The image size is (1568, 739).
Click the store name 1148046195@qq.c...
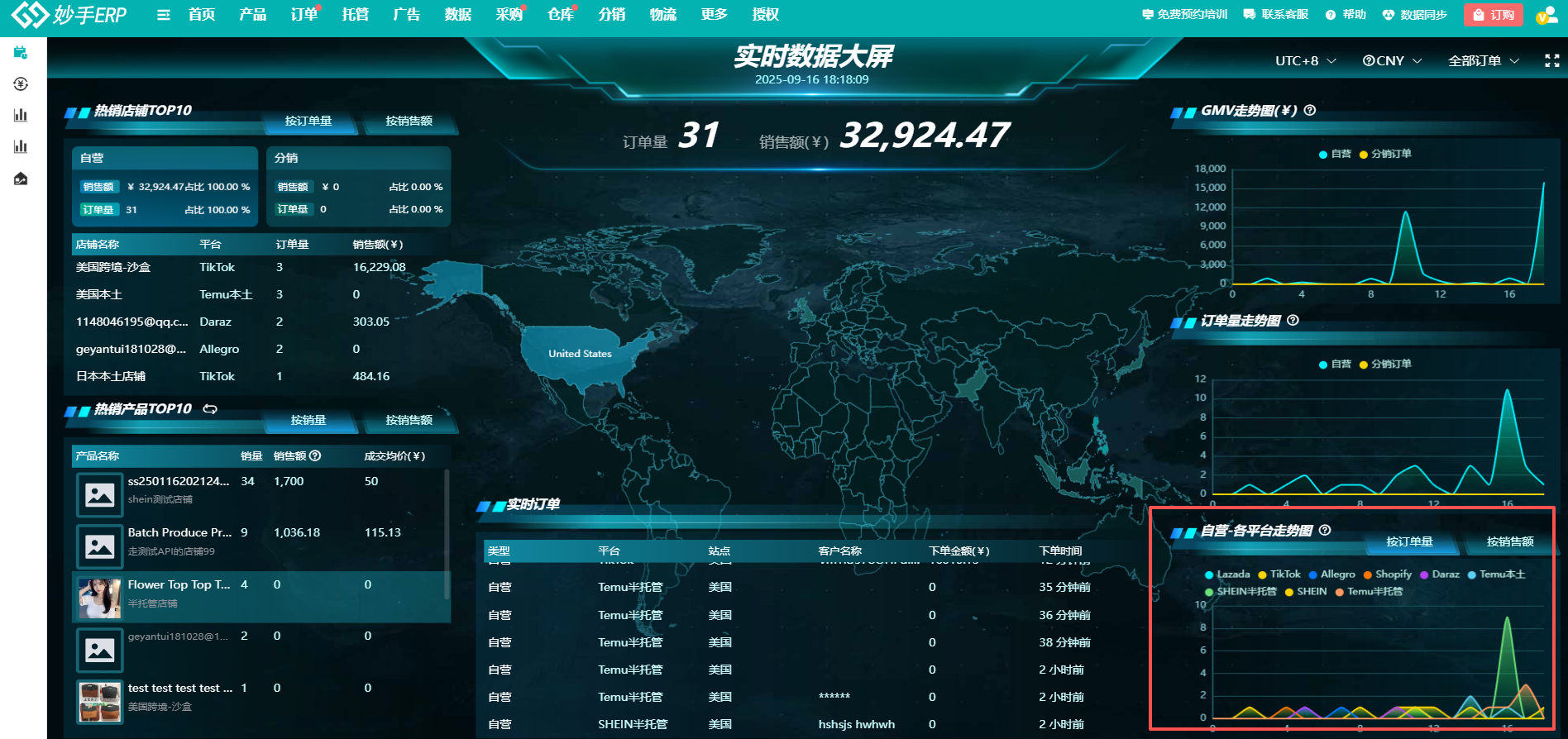coord(132,322)
